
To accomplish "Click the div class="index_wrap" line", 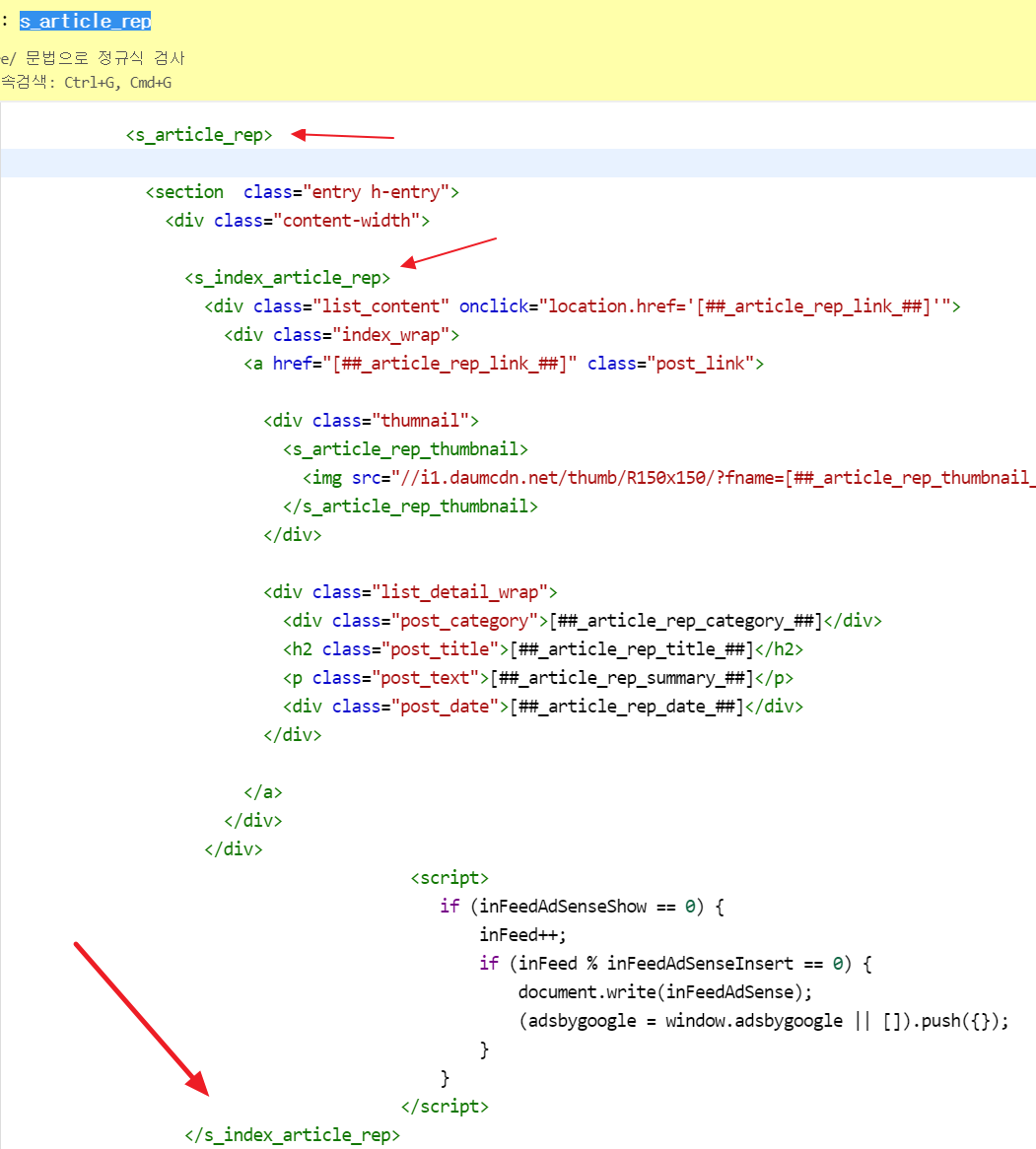I will tap(342, 335).
